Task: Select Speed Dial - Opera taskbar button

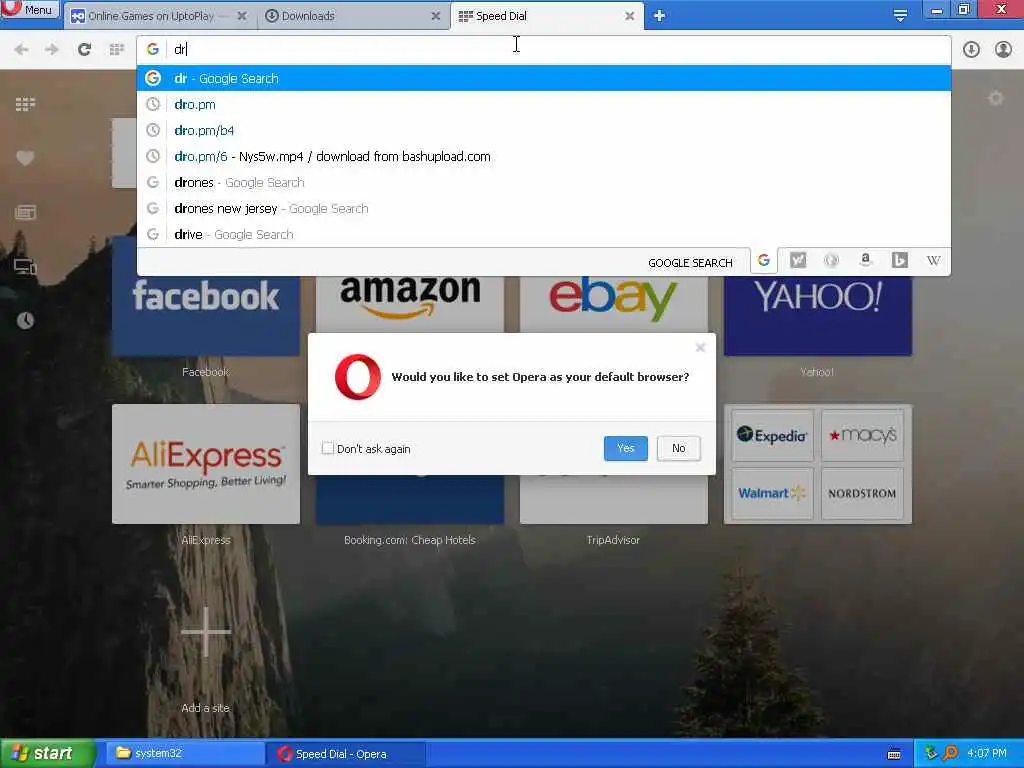Action: (346, 754)
